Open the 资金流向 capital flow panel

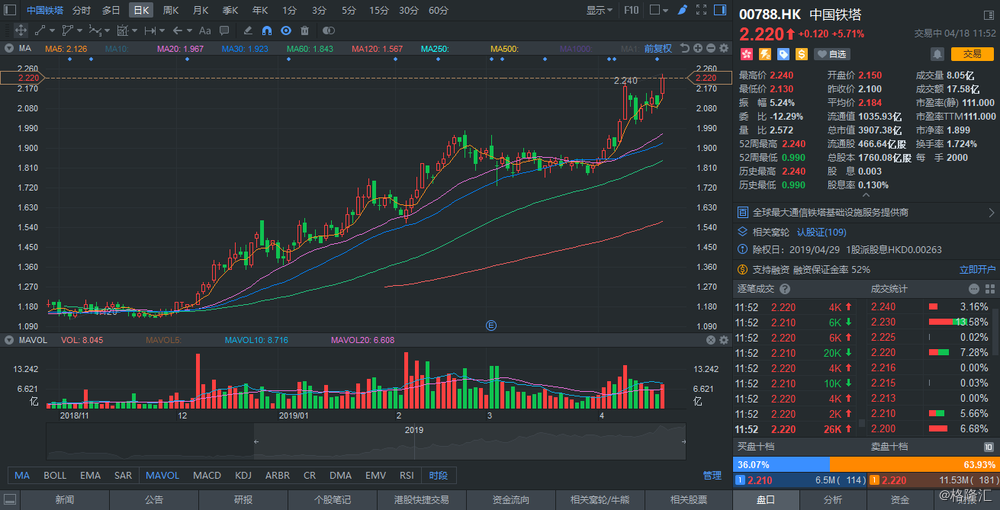tap(510, 499)
